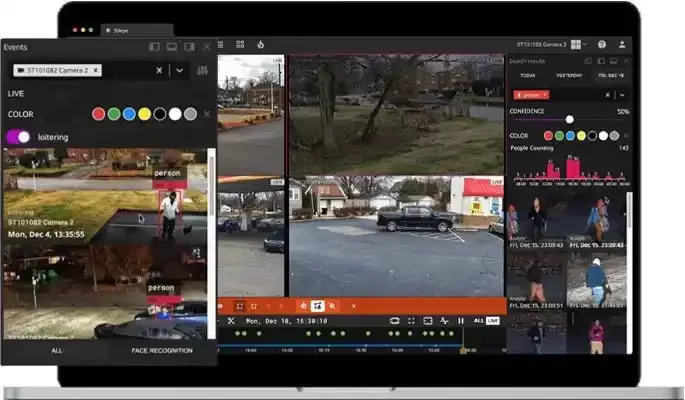Pick red color filter in Events panel
This screenshot has width=685, height=400.
pyautogui.click(x=99, y=114)
